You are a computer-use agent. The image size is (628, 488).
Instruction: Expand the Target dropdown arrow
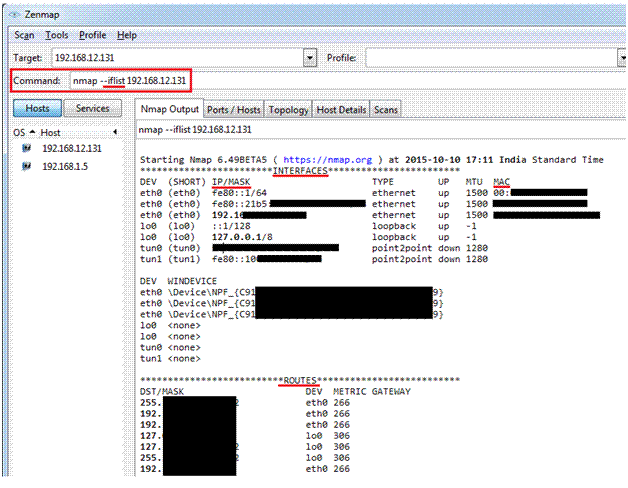pyautogui.click(x=310, y=58)
